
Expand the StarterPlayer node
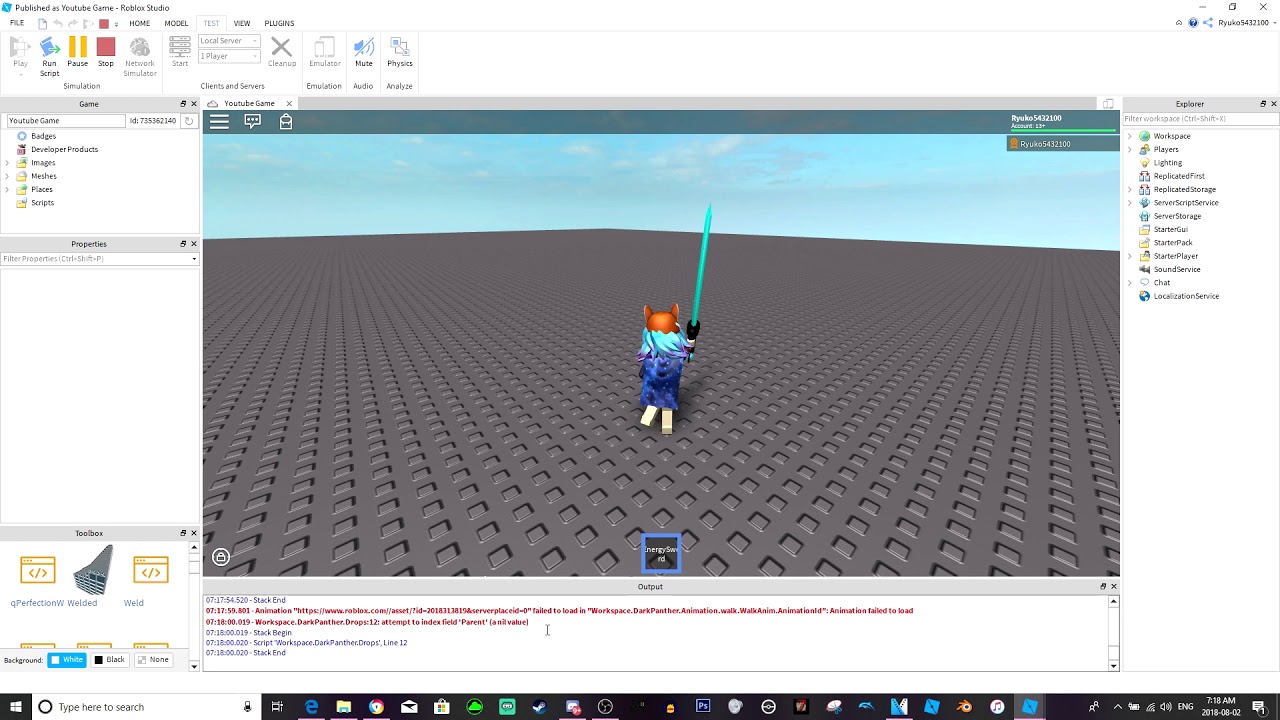pos(1130,256)
